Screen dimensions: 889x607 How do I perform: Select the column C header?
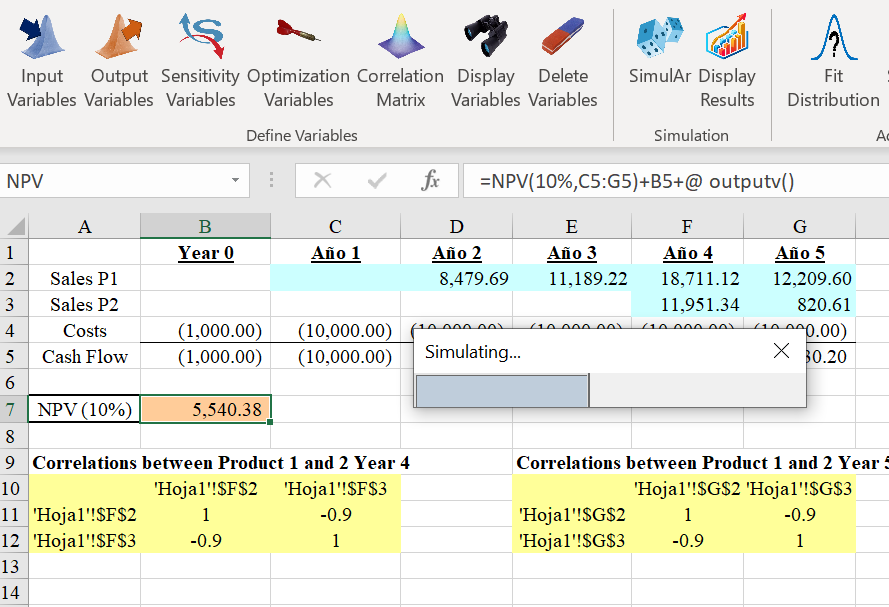click(x=335, y=227)
